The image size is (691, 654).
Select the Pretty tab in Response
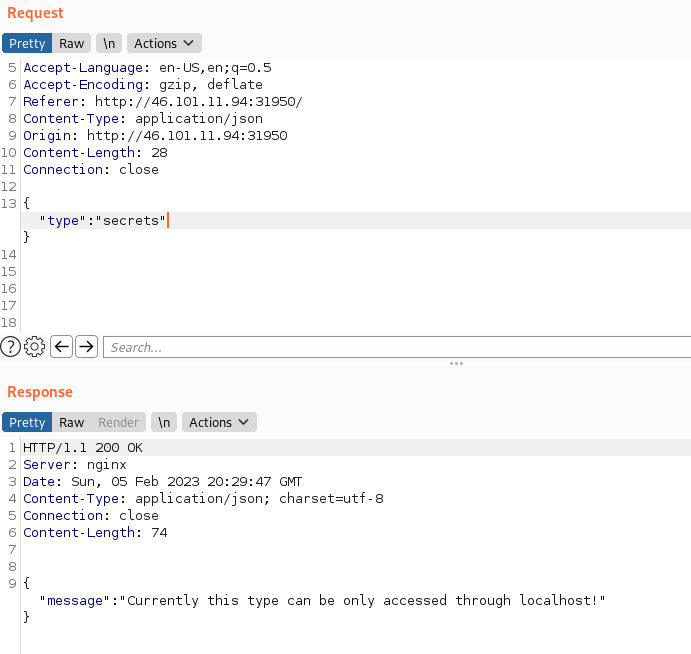pyautogui.click(x=27, y=422)
